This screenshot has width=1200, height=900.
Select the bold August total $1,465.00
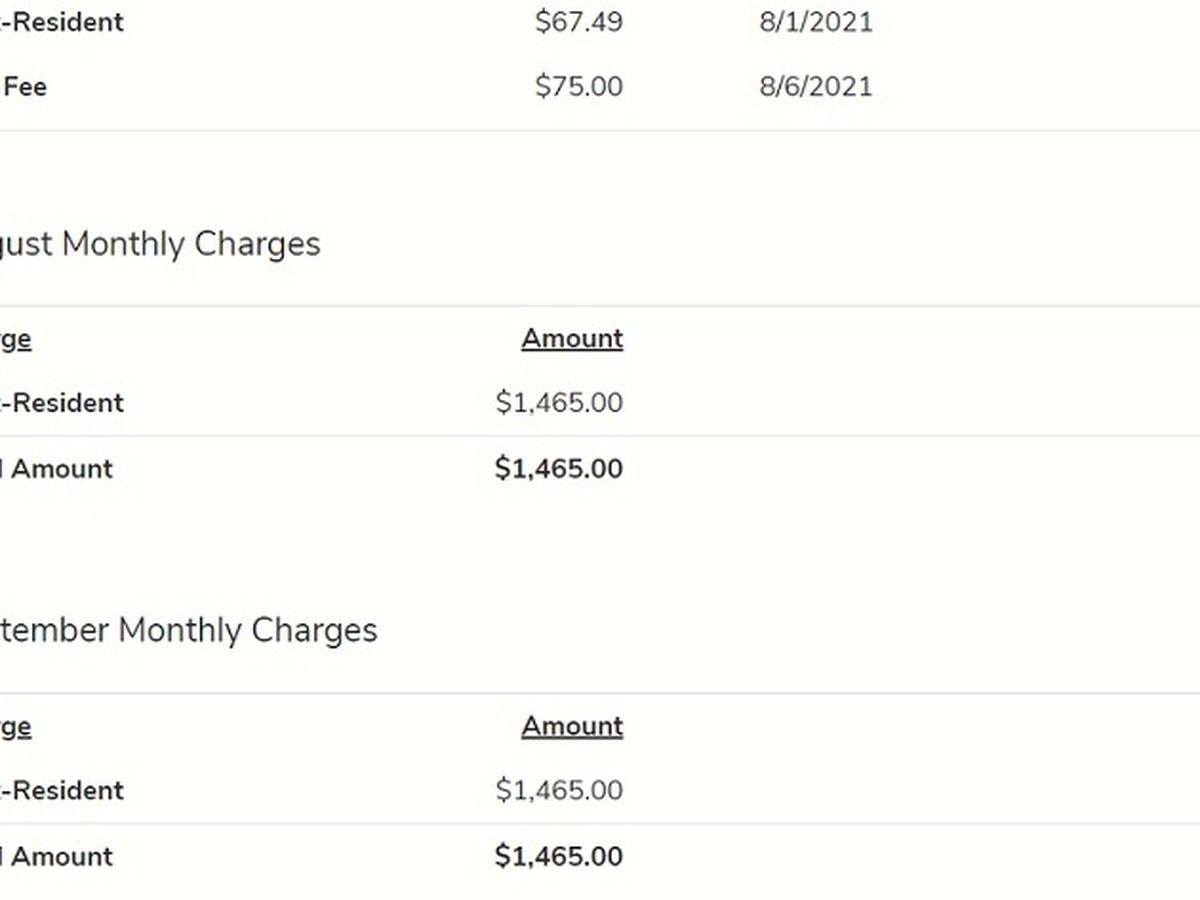click(559, 469)
